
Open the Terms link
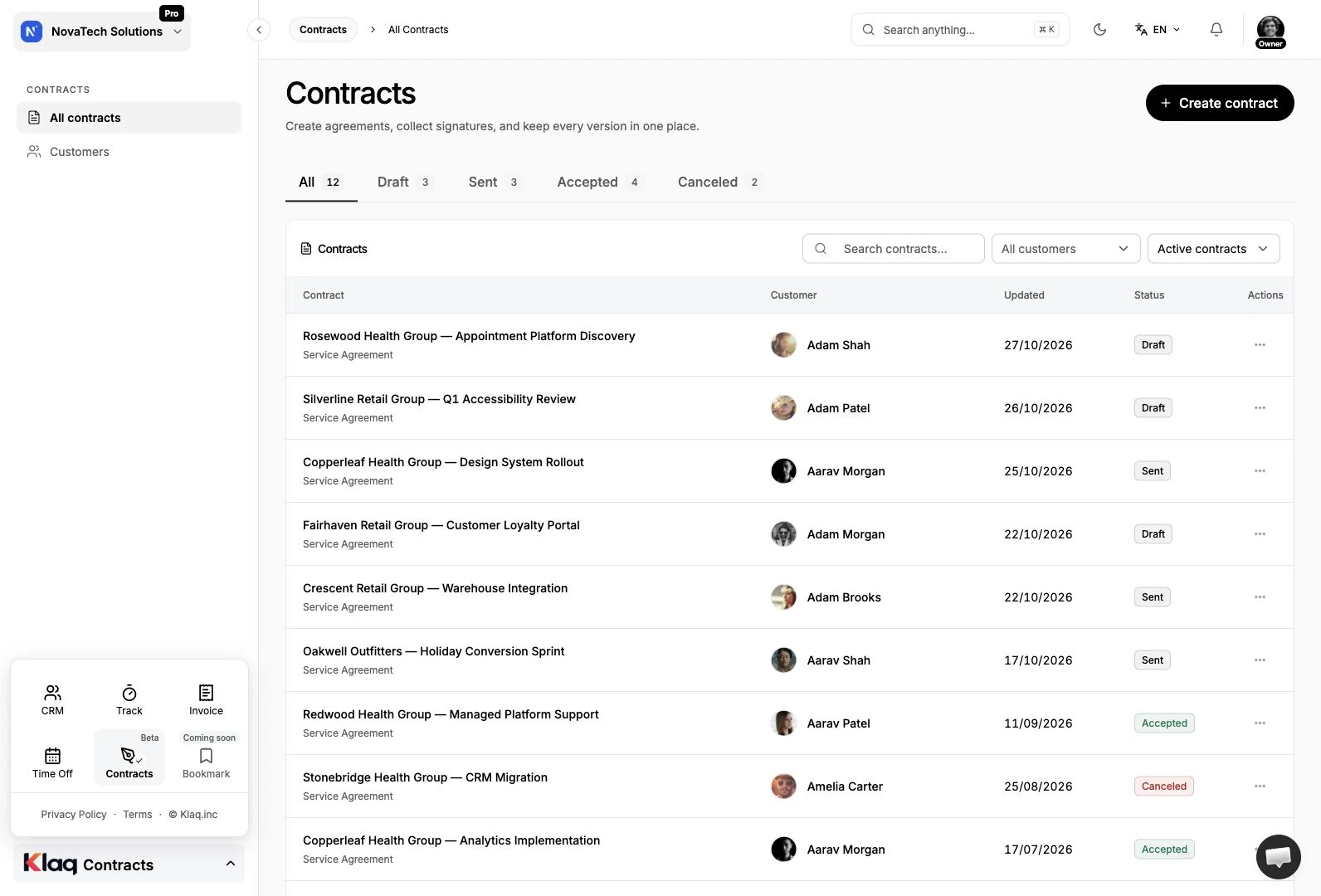click(x=138, y=815)
